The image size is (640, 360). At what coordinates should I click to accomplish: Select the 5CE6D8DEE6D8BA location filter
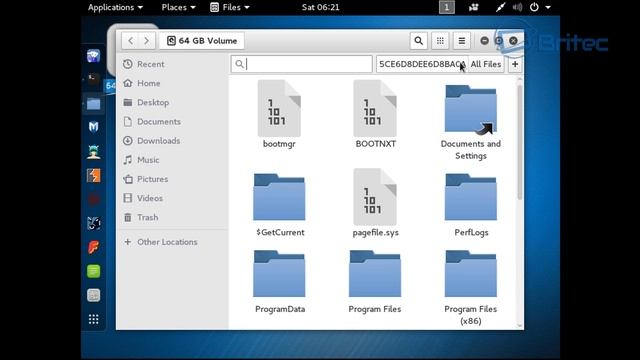tap(422, 64)
